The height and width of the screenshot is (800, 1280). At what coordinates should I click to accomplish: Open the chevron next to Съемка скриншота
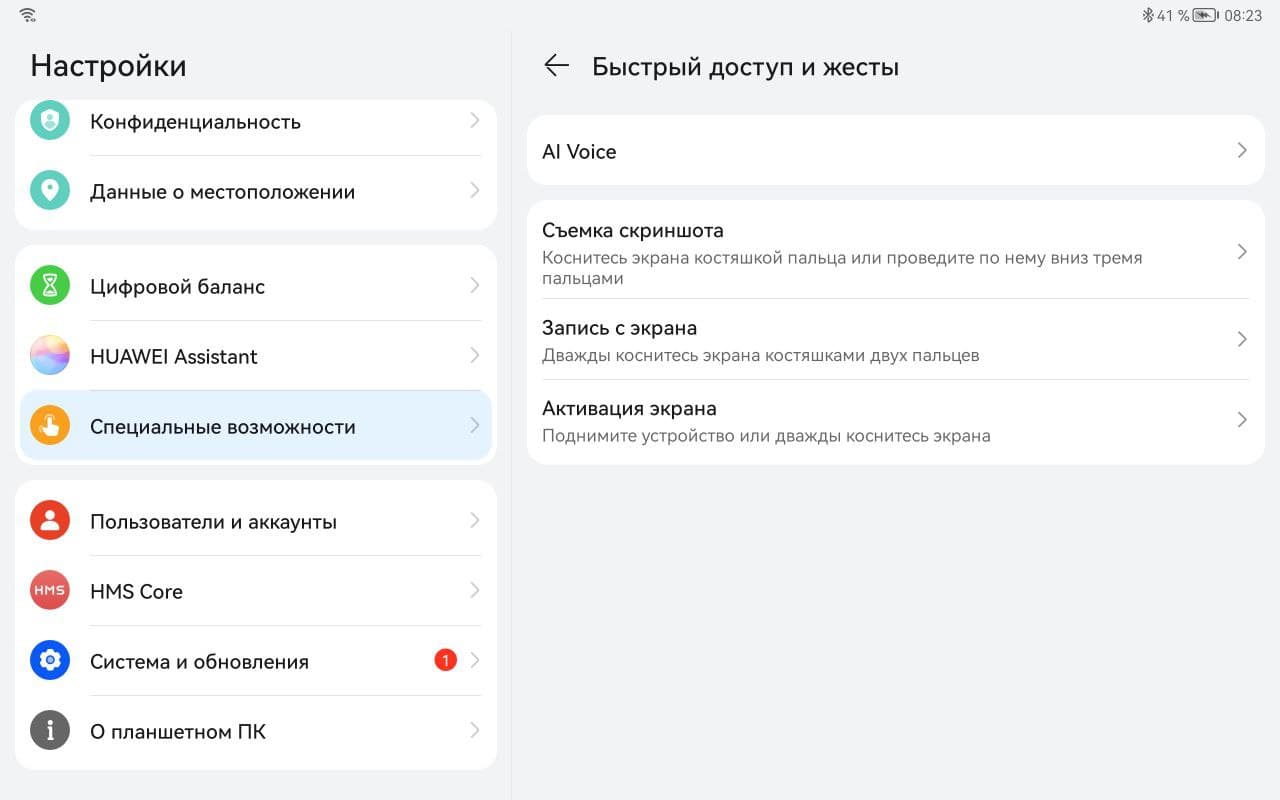[x=1242, y=252]
